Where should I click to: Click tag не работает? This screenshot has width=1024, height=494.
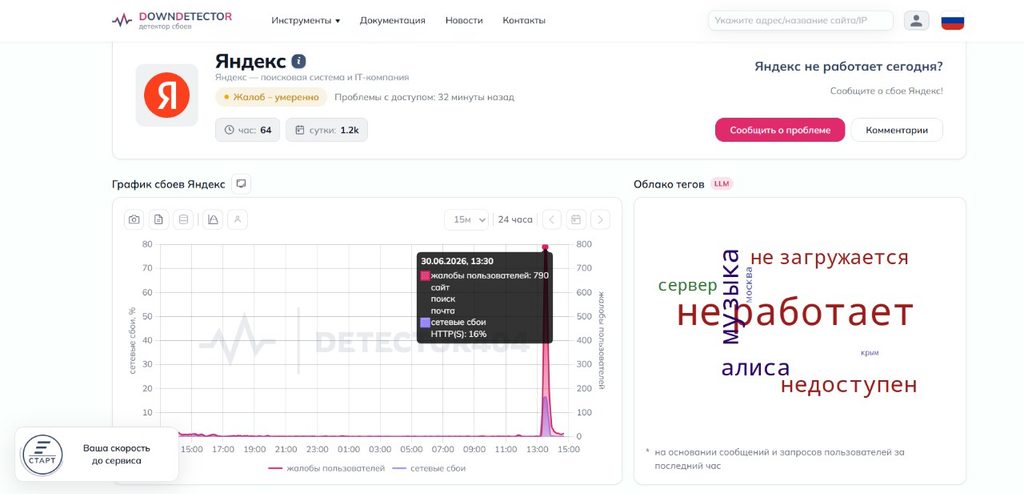(795, 313)
